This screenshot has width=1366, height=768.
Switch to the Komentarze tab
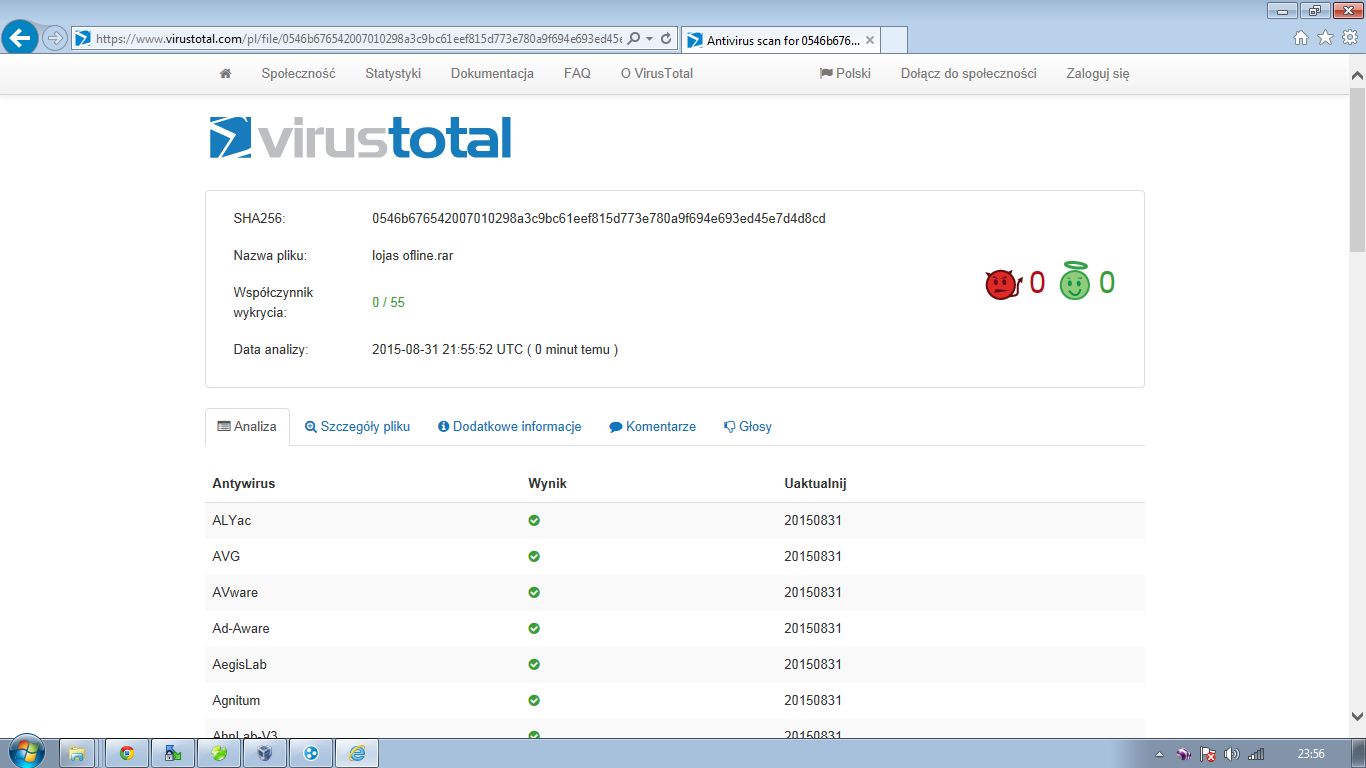652,426
